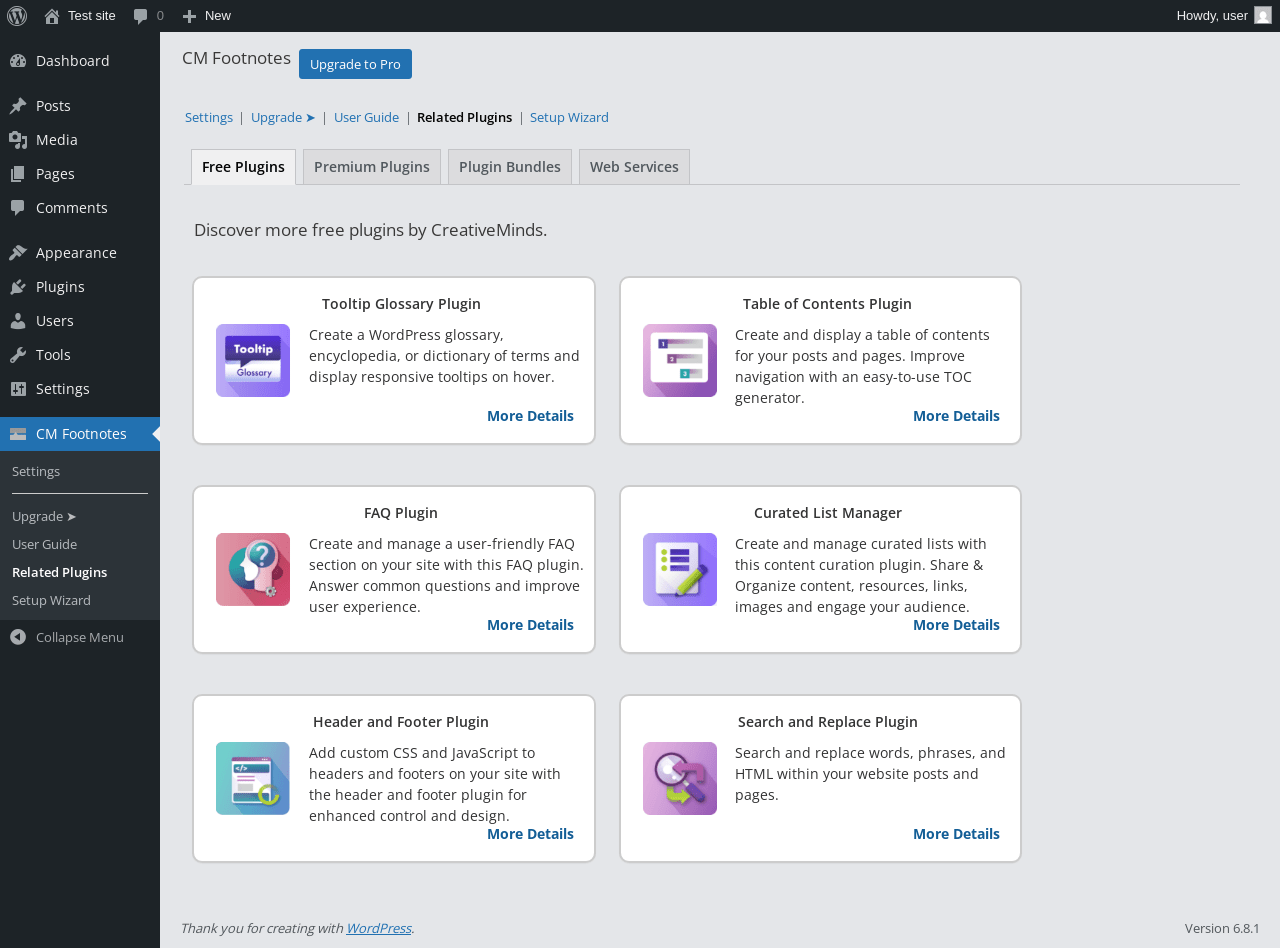This screenshot has width=1280, height=948.
Task: Click the Users person icon
Action: [x=18, y=321]
